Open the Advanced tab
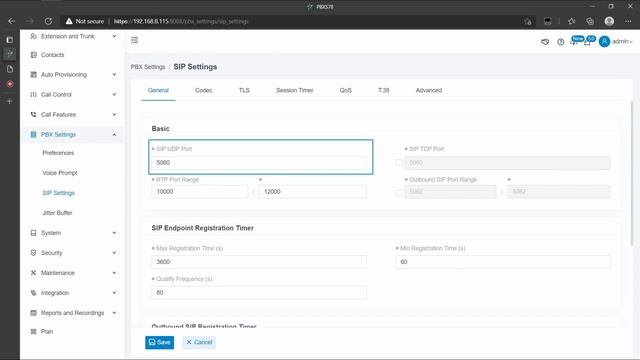The image size is (640, 360). click(x=429, y=90)
